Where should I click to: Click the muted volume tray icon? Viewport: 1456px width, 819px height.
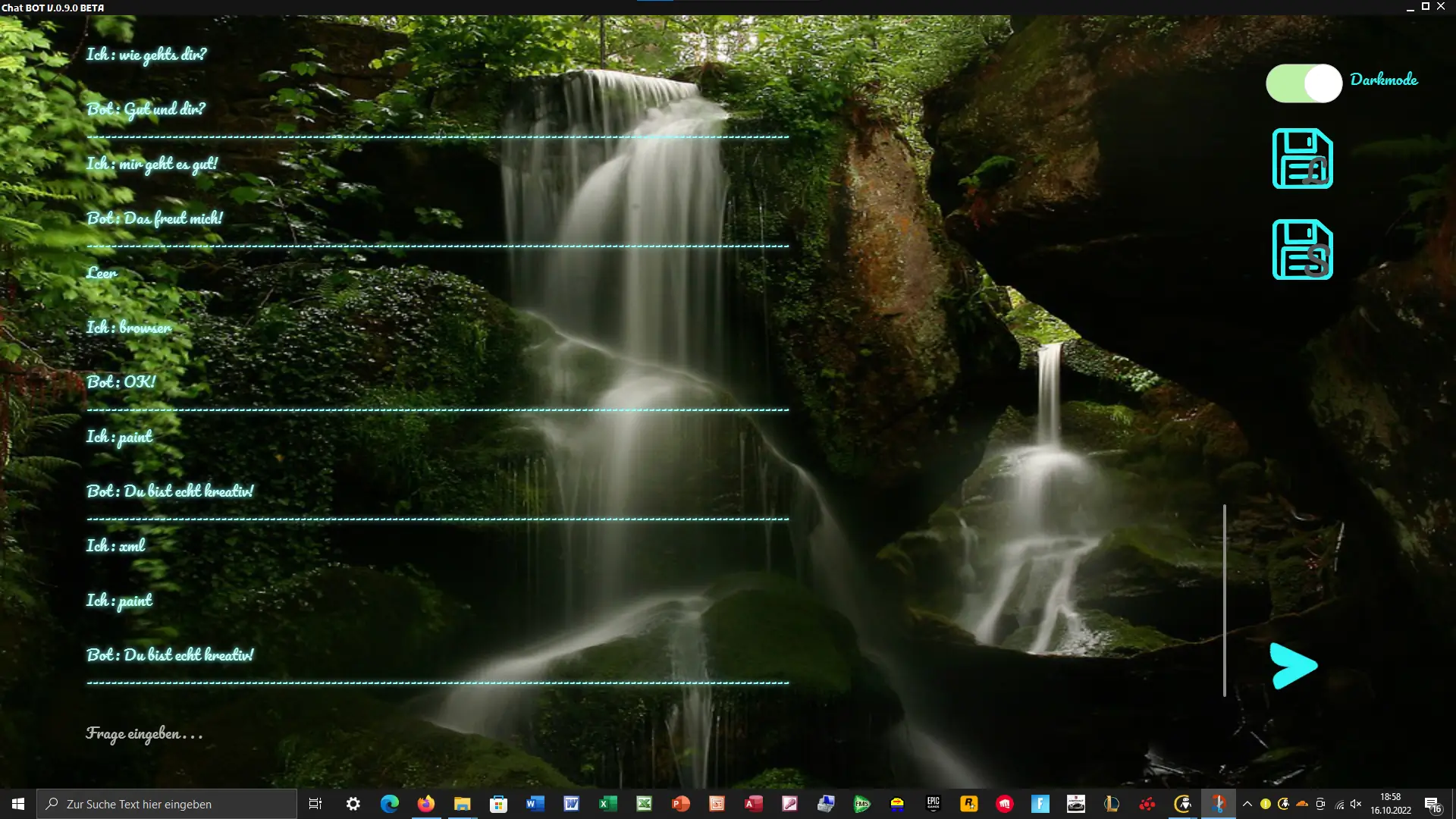1357,804
